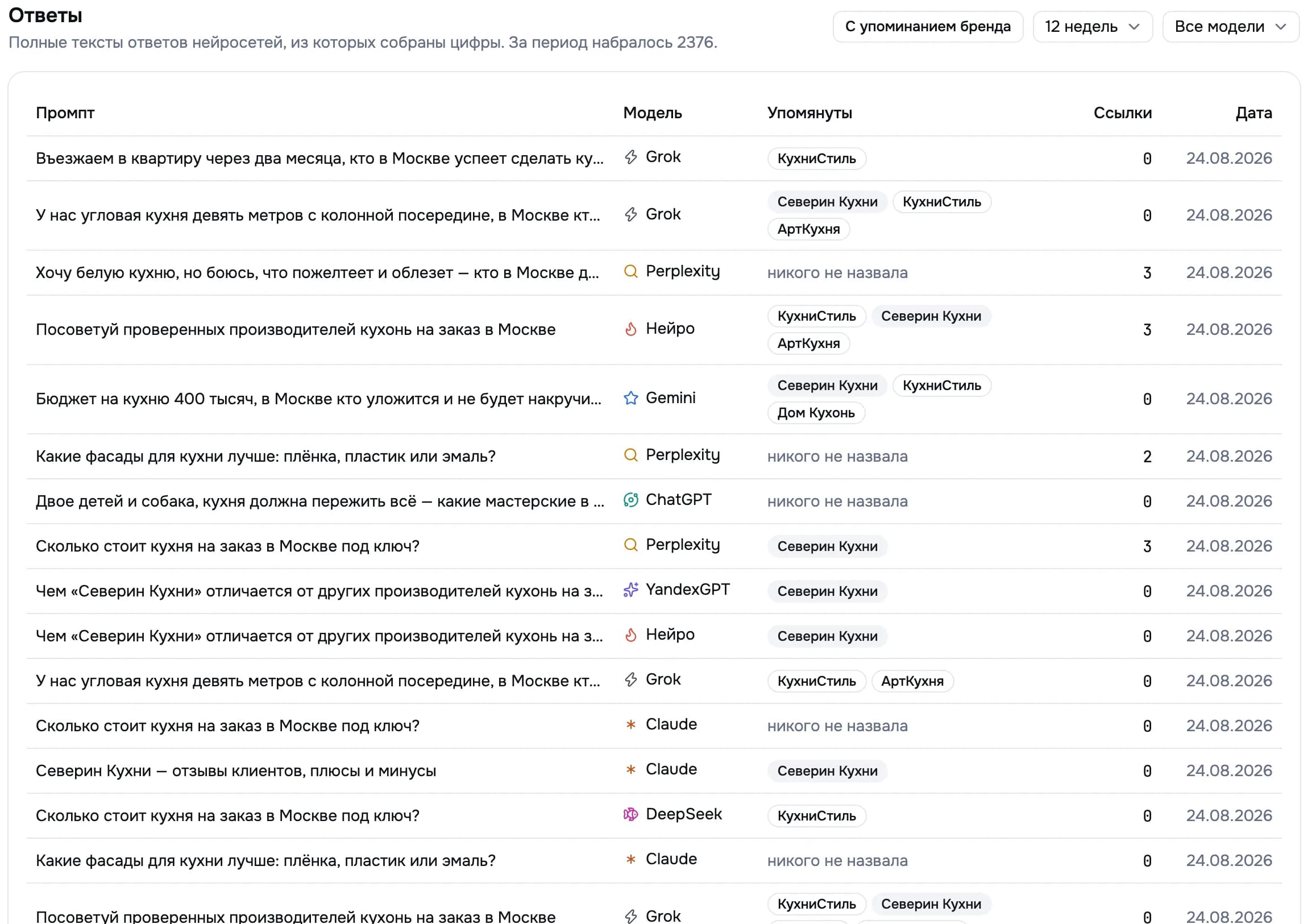
Task: Click the "АртКухня" chip in the Нейро "Посоветуй" row
Action: click(808, 343)
